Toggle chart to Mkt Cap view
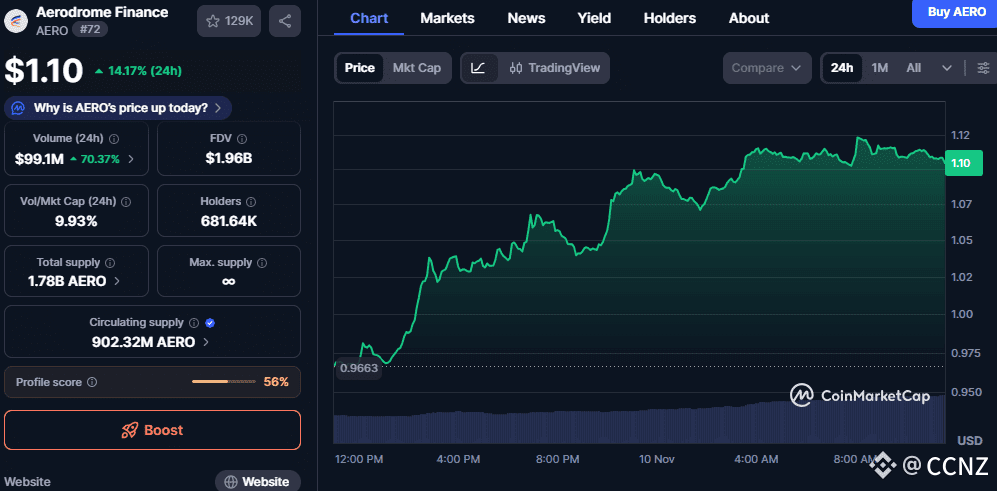The image size is (997, 491). [416, 68]
